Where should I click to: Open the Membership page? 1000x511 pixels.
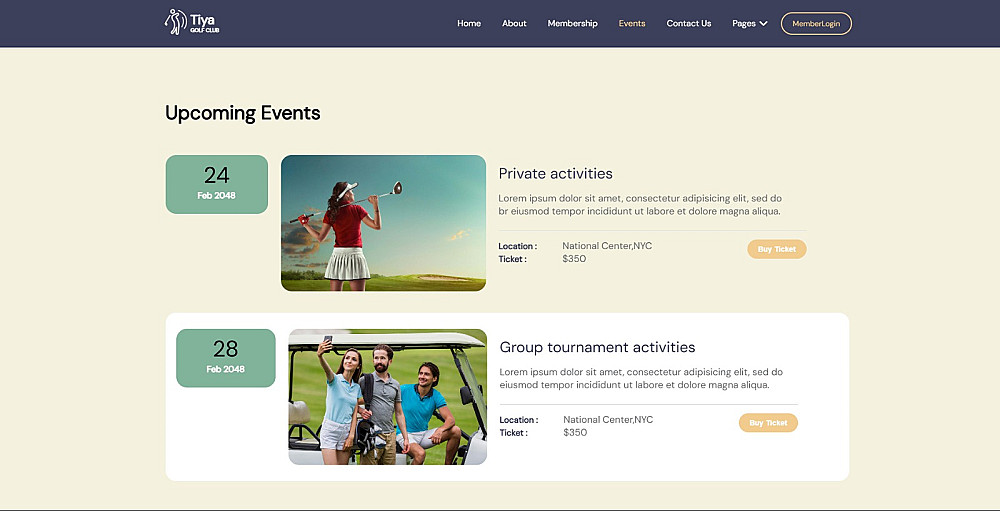click(x=573, y=24)
